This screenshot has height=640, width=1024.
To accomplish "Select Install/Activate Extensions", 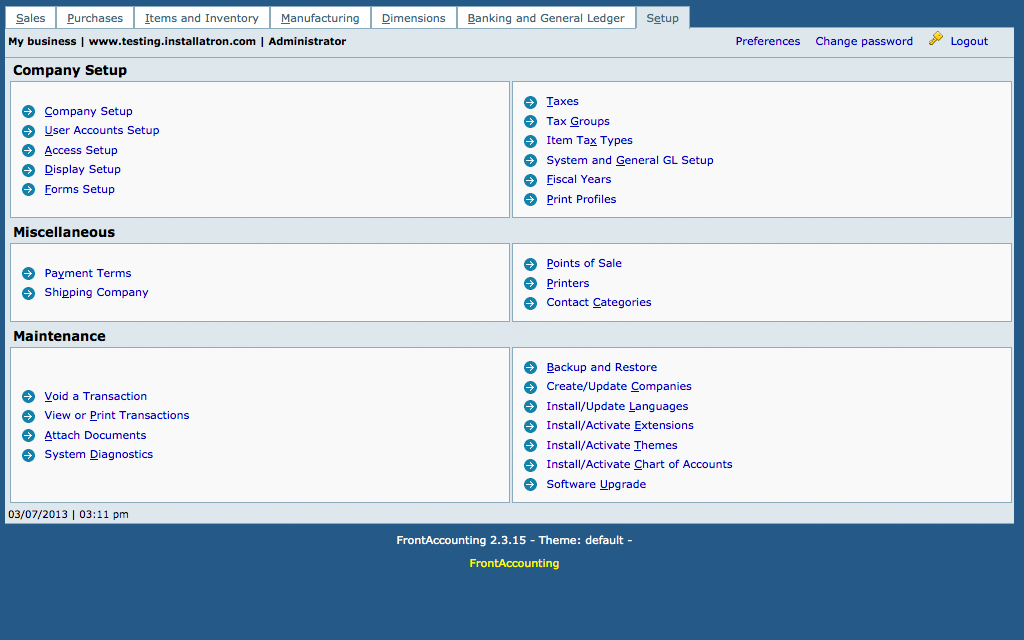I will (619, 426).
